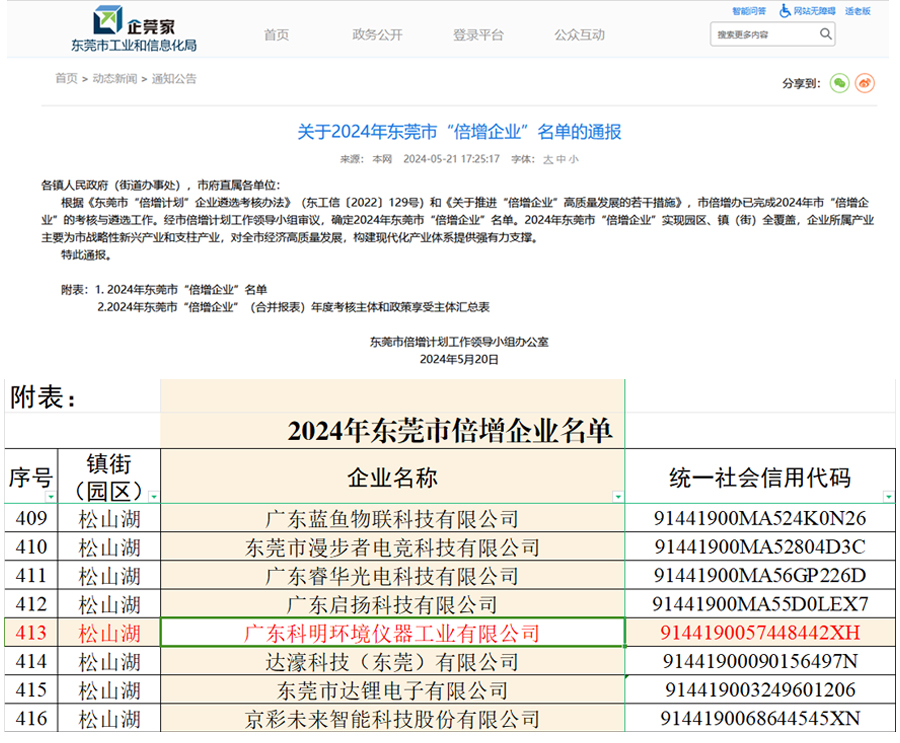The image size is (900, 743).
Task: Select cell 广东睿华光电科技有限公司
Action: (x=393, y=576)
